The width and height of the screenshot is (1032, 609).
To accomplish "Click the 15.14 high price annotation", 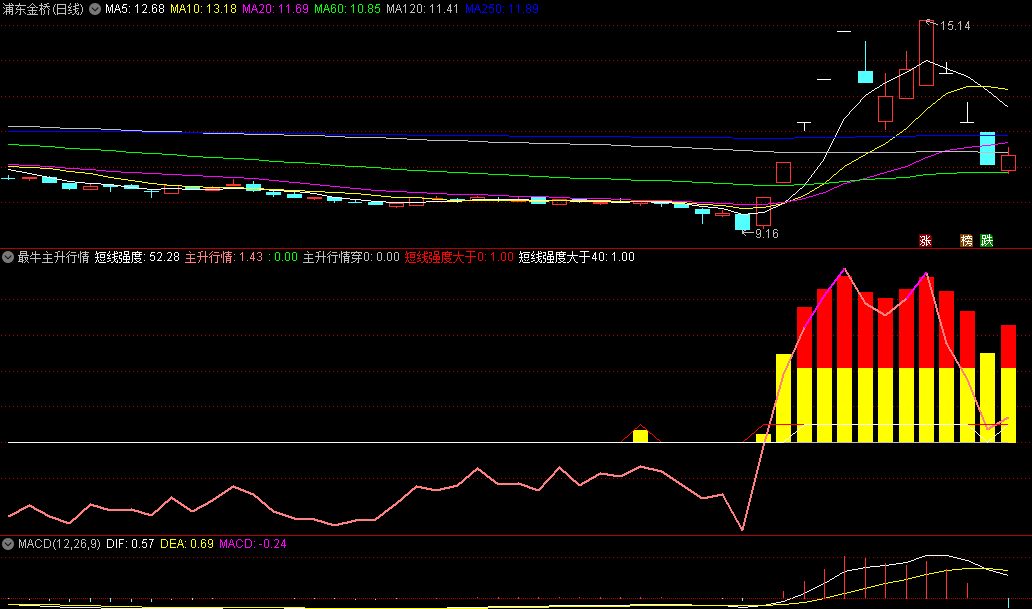I will pyautogui.click(x=955, y=26).
